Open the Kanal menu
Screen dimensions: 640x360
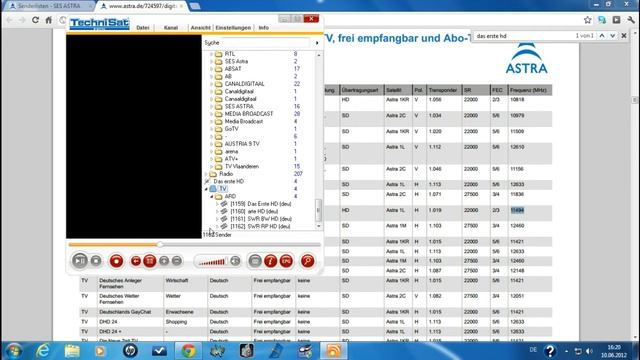(x=171, y=28)
